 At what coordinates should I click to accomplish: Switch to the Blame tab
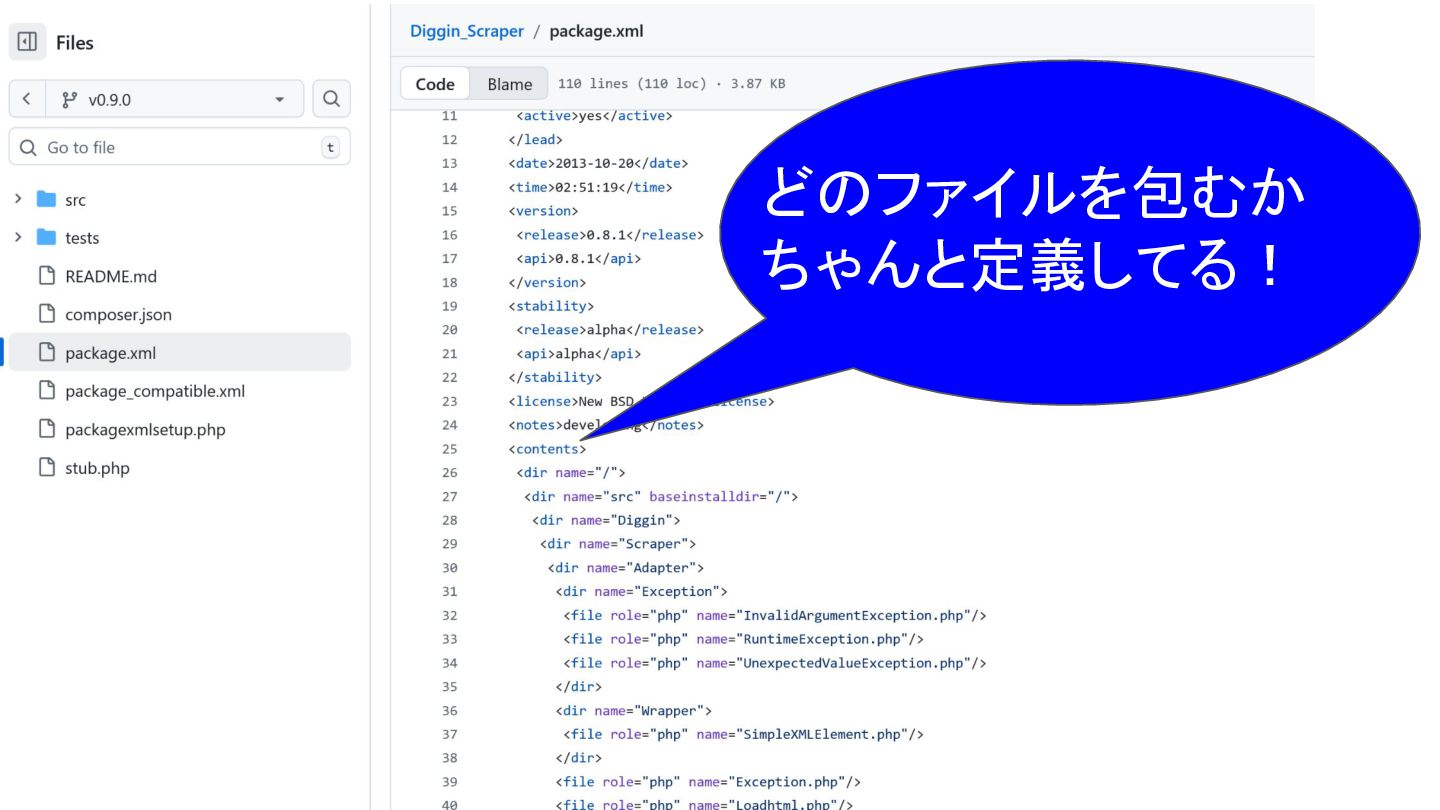[x=510, y=84]
